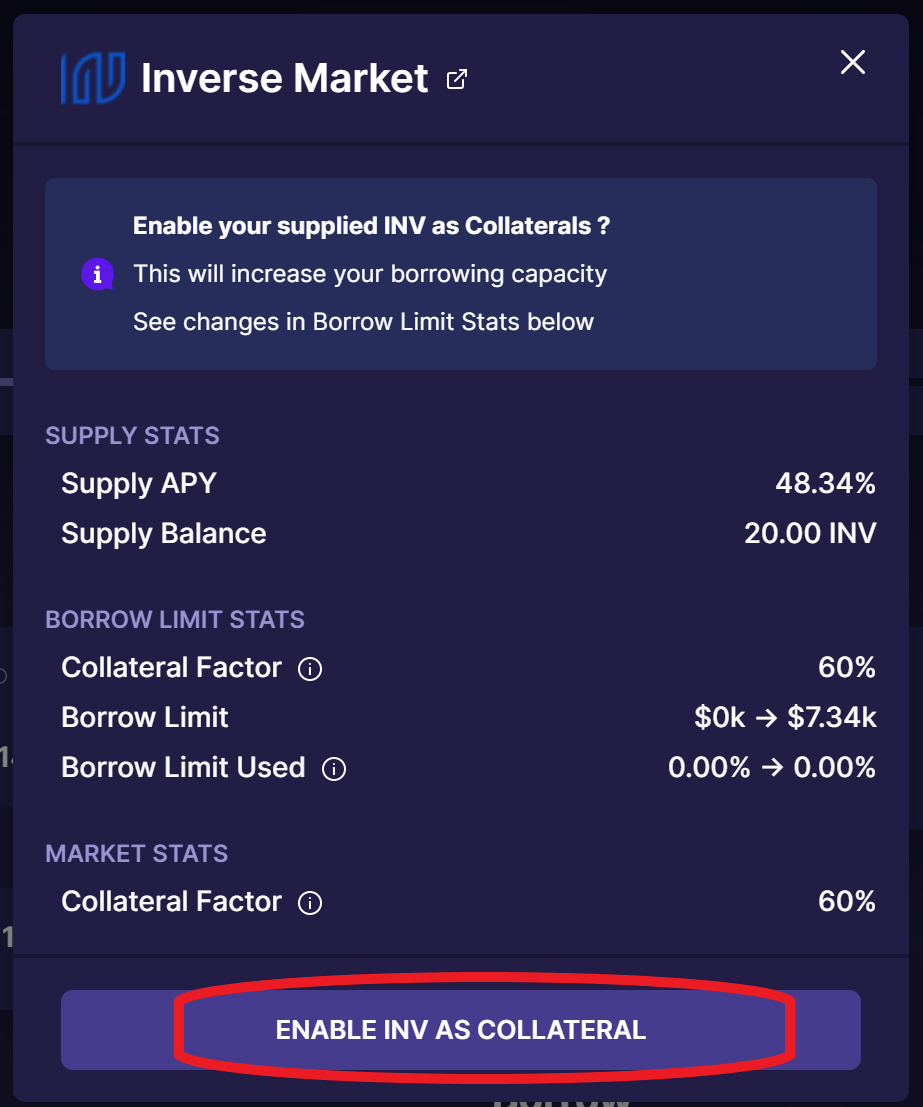Click the Market Stats 60% collateral factor value
The width and height of the screenshot is (923, 1107).
[847, 902]
